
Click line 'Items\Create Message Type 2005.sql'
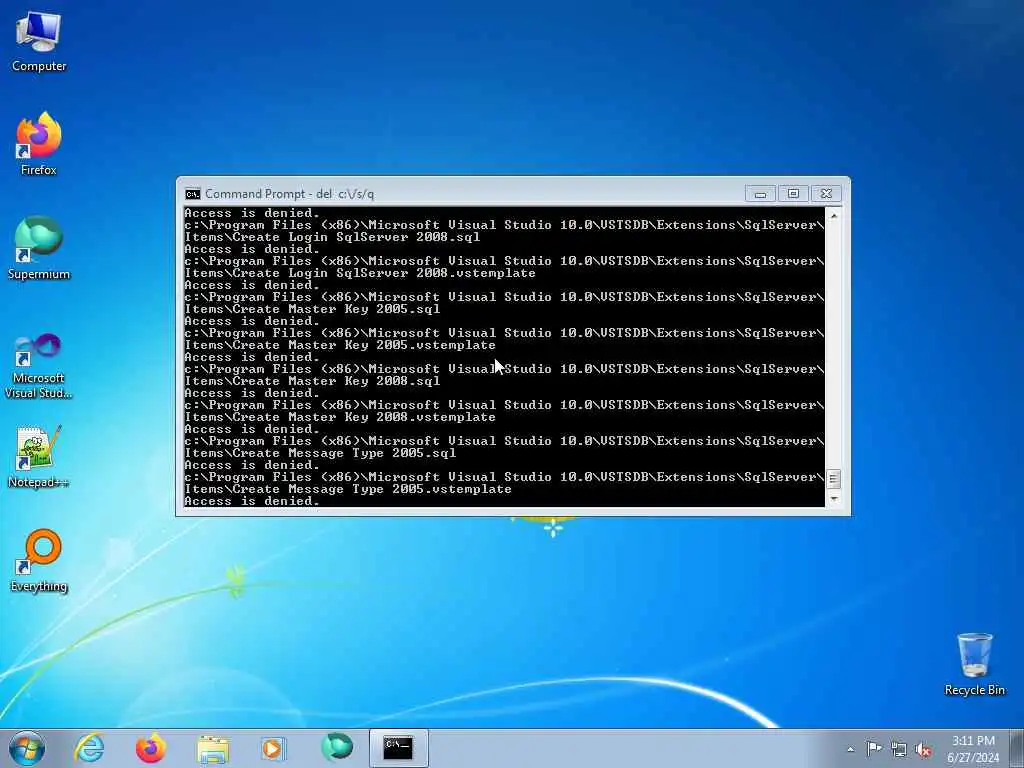point(320,453)
